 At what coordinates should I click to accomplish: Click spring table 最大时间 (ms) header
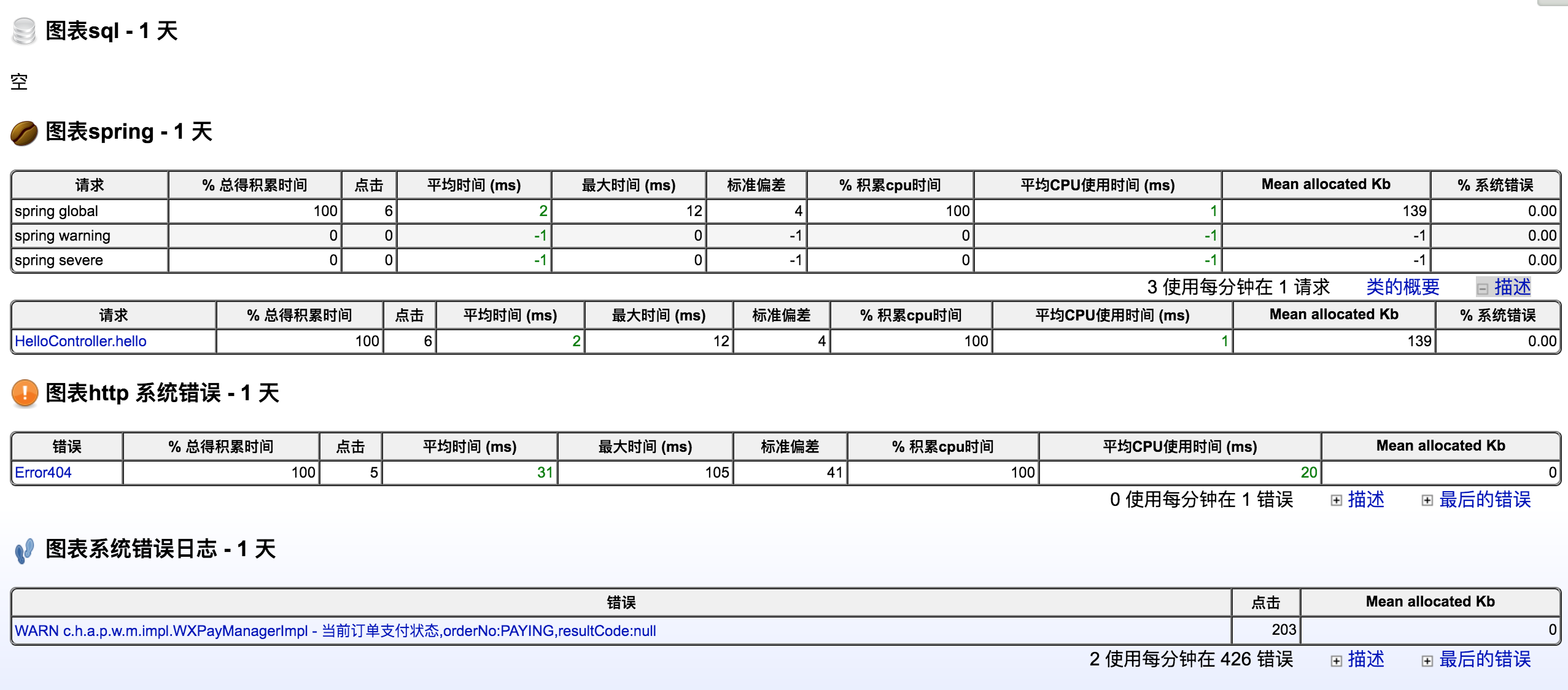(x=629, y=185)
